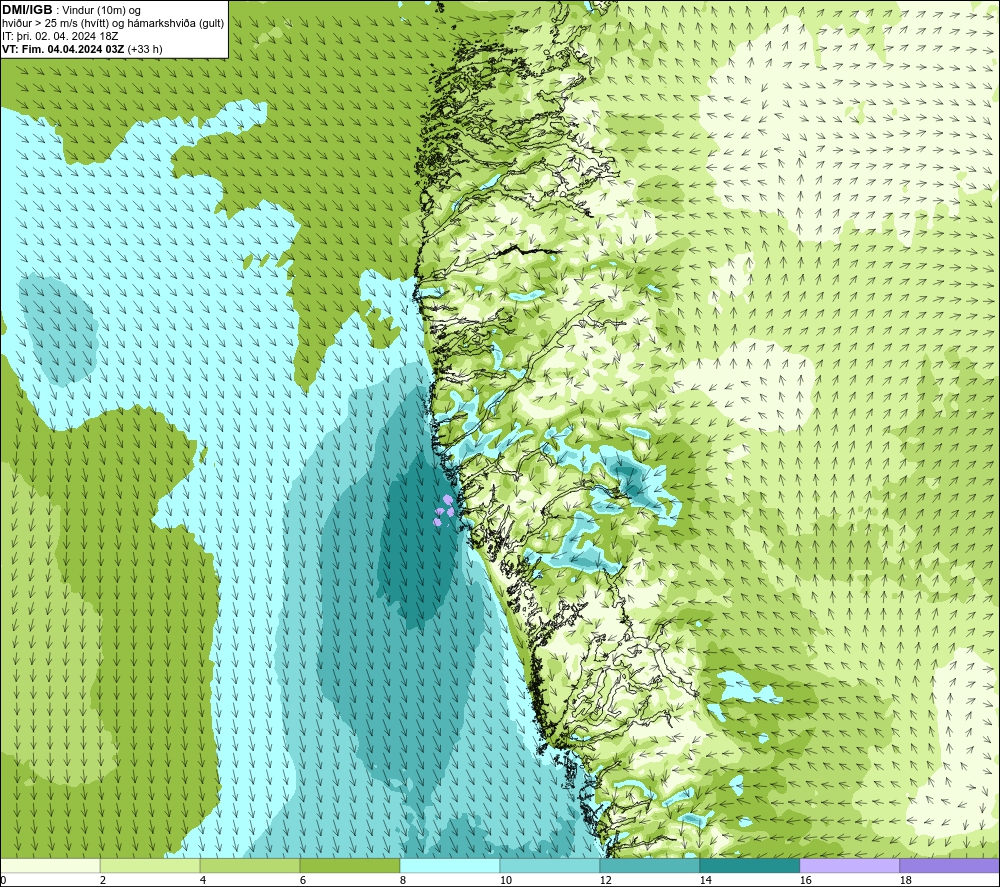Click the legend scale value '6'

coord(303,881)
